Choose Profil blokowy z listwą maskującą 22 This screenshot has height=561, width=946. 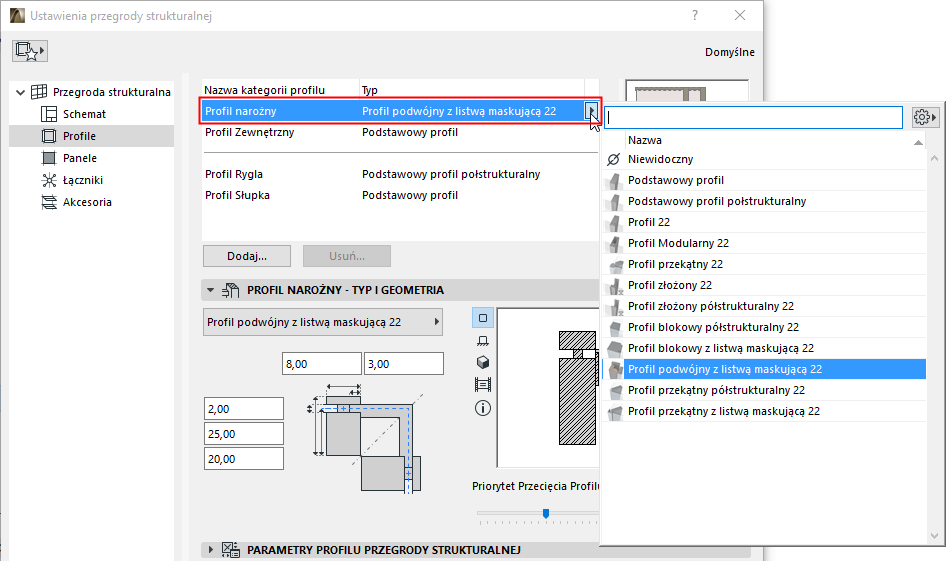tap(764, 348)
